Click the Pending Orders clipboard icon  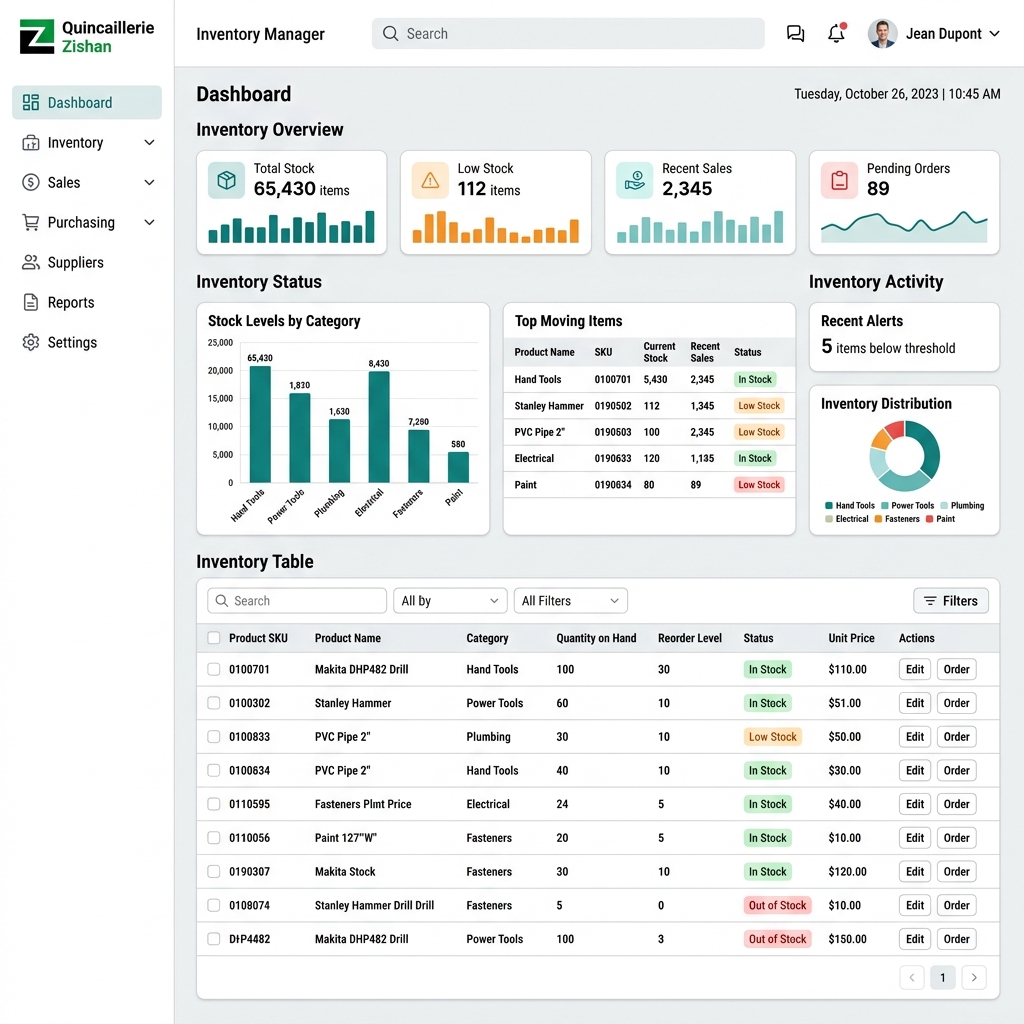(x=839, y=180)
